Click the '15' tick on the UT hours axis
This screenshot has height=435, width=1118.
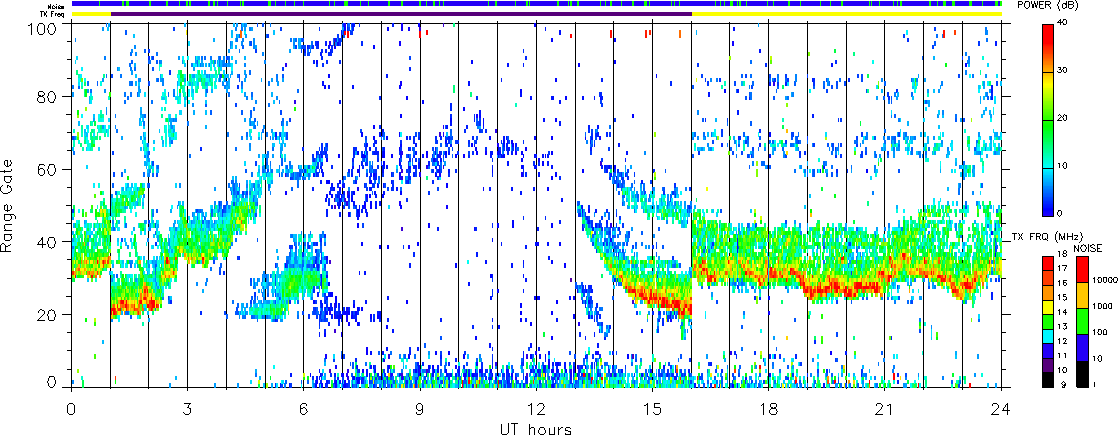652,409
